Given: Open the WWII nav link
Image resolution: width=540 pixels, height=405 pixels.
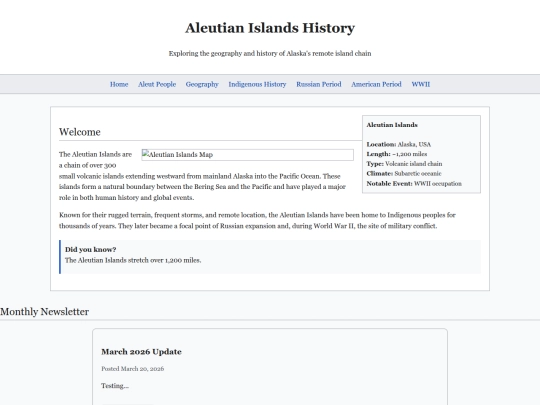Looking at the screenshot, I should (420, 84).
